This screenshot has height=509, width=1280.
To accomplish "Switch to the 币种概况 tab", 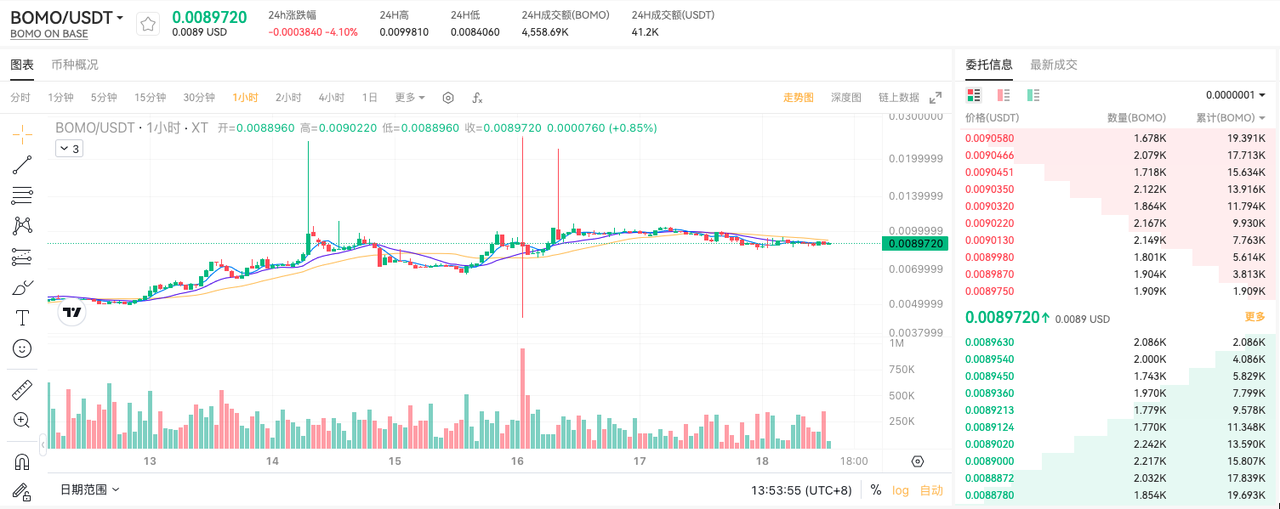I will point(75,65).
